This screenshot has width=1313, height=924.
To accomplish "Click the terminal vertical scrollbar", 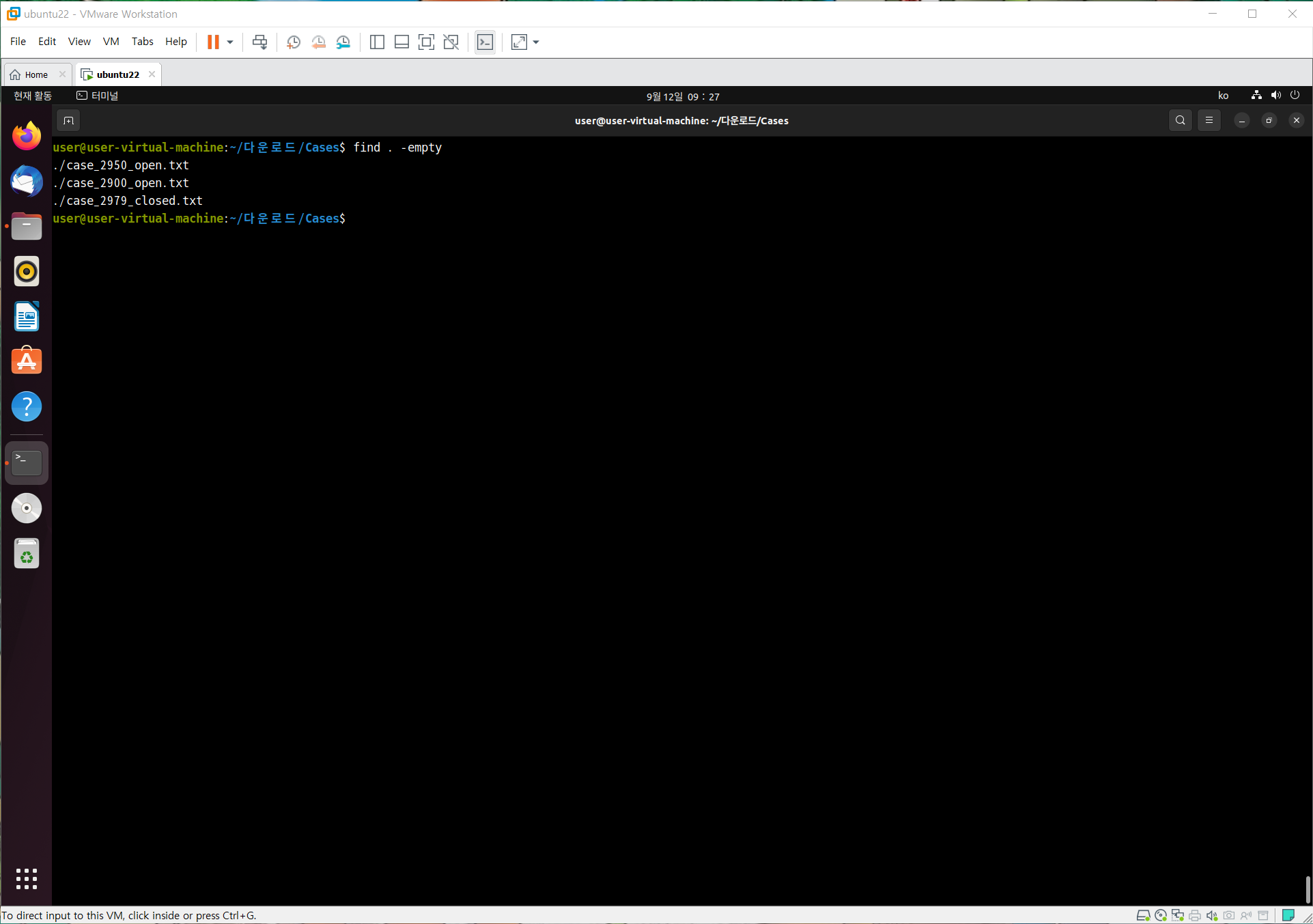I will pyautogui.click(x=1308, y=888).
